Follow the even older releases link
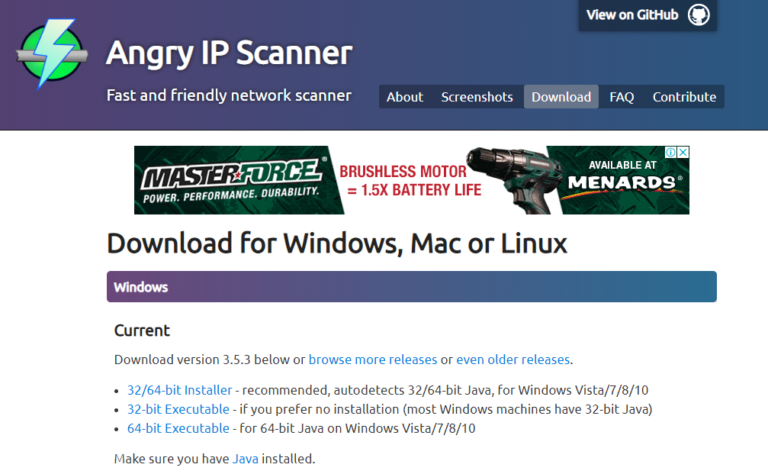The width and height of the screenshot is (768, 474). click(x=513, y=359)
